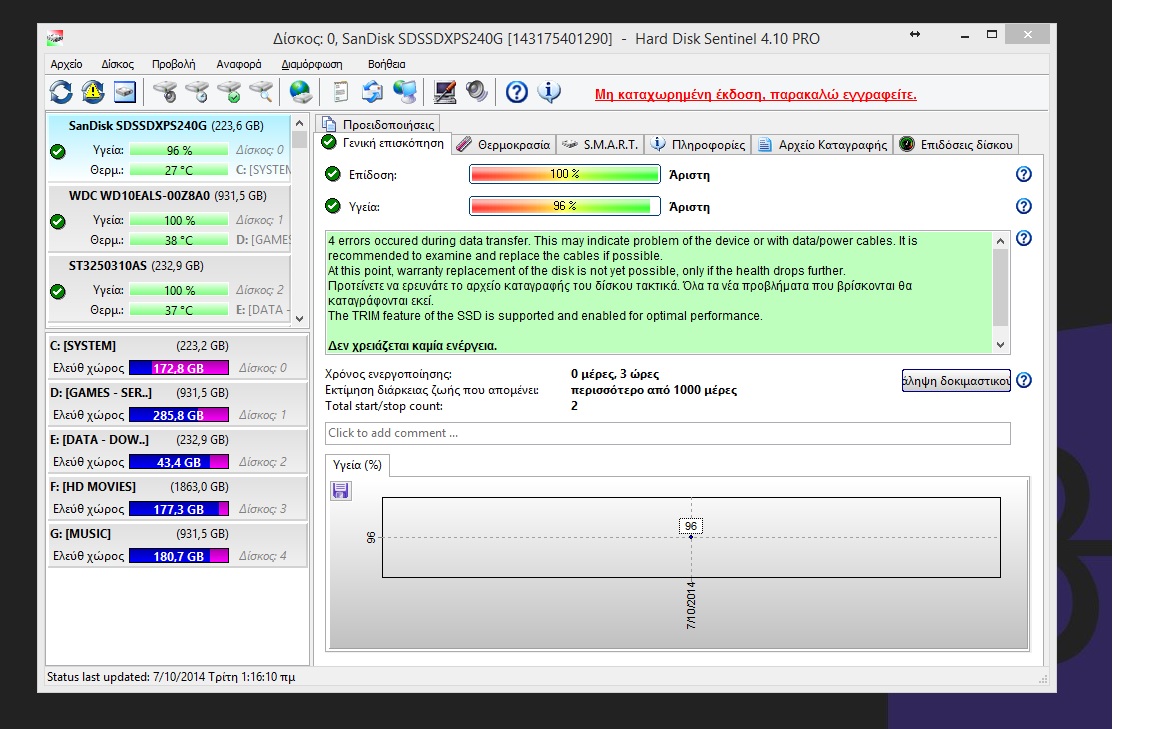
Task: Select the E: [DATA - DOW..] volume
Action: click(176, 450)
